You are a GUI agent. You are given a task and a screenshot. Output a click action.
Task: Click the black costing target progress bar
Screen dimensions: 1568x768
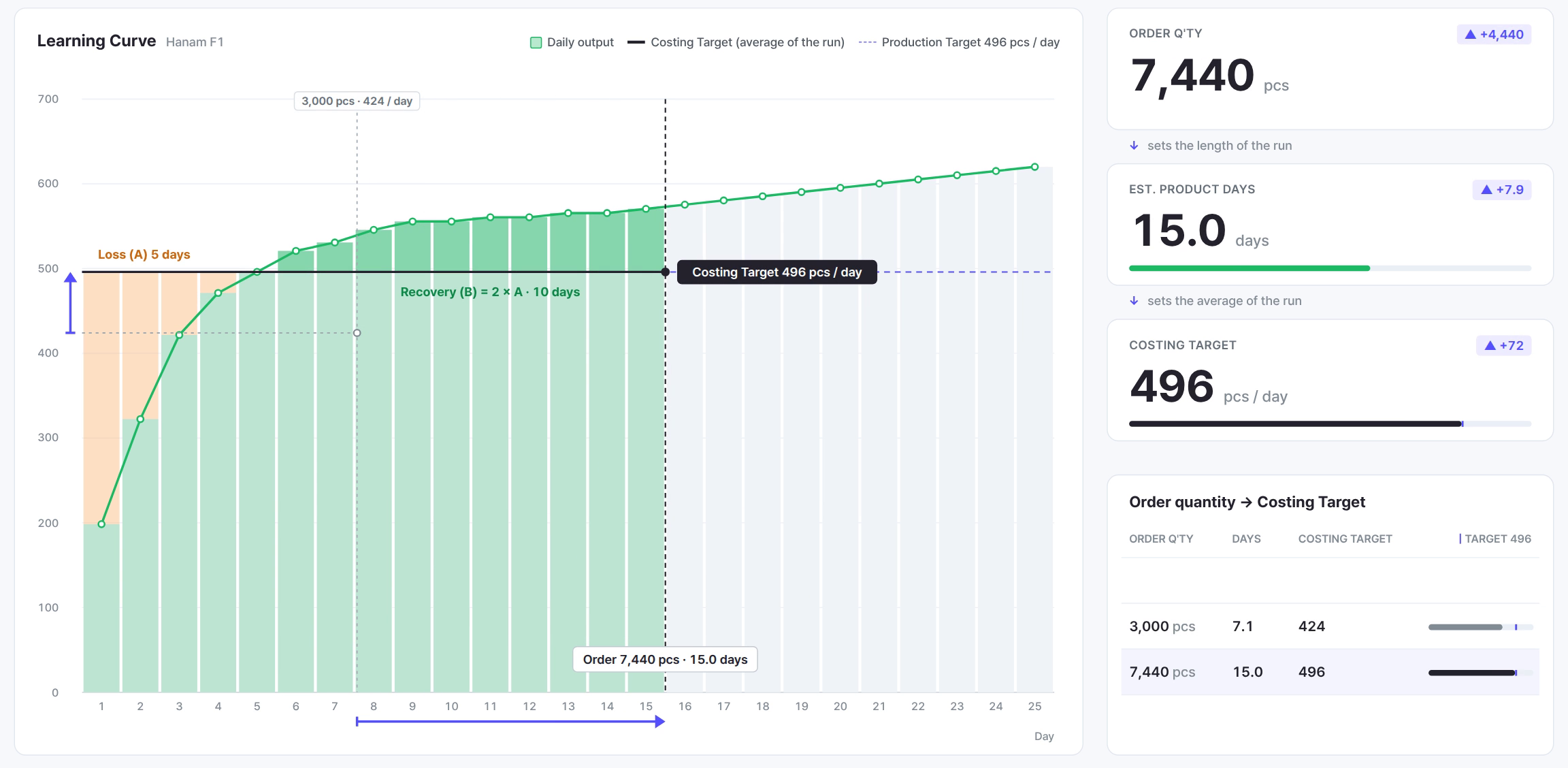(1296, 424)
